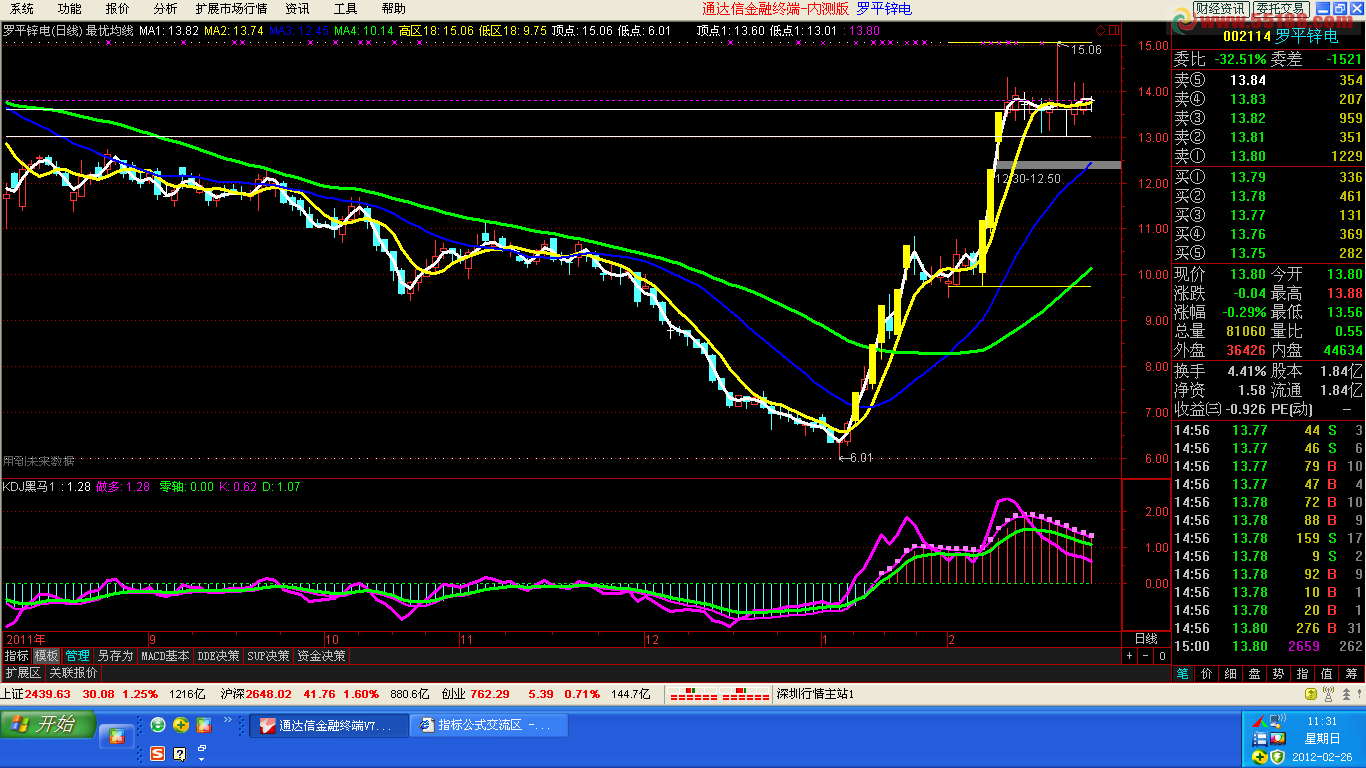Click the 关联报价 tab
This screenshot has height=768, width=1366.
(73, 673)
